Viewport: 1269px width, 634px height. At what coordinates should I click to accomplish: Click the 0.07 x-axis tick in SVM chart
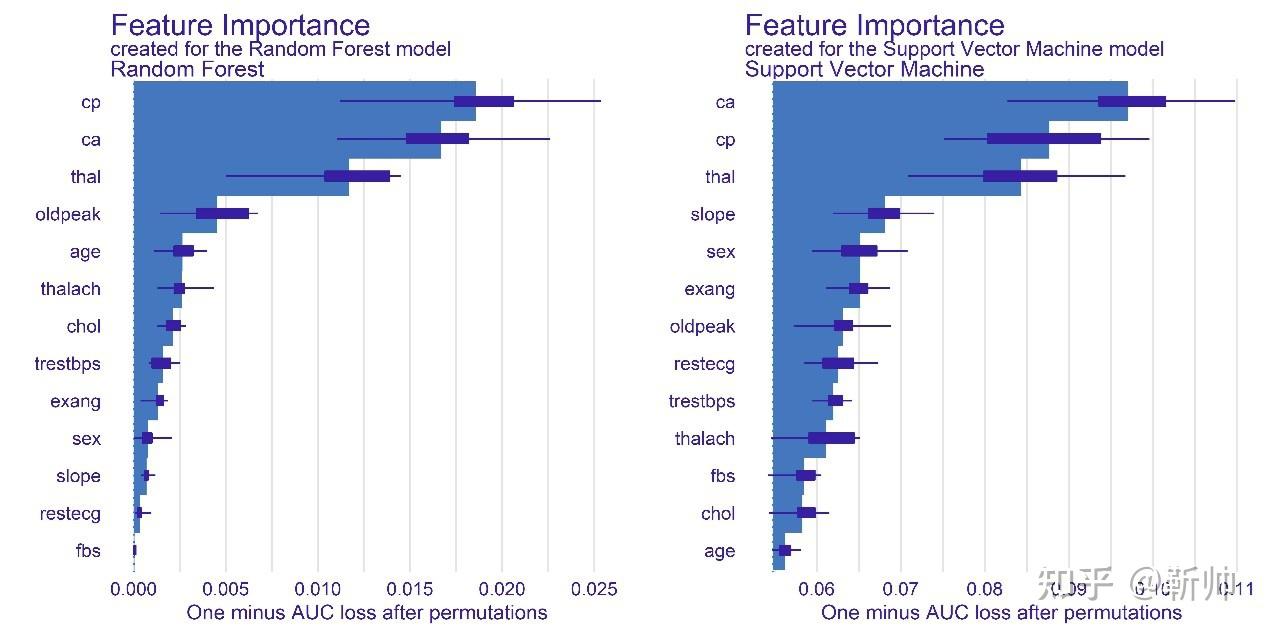[x=901, y=590]
